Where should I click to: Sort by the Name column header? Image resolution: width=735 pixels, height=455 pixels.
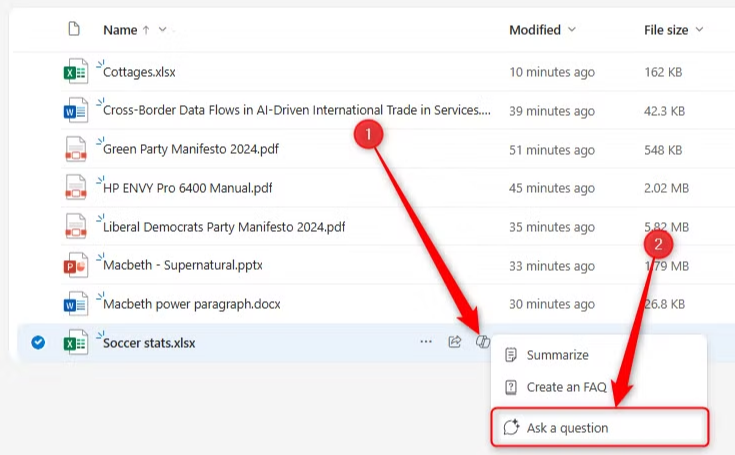(x=120, y=30)
